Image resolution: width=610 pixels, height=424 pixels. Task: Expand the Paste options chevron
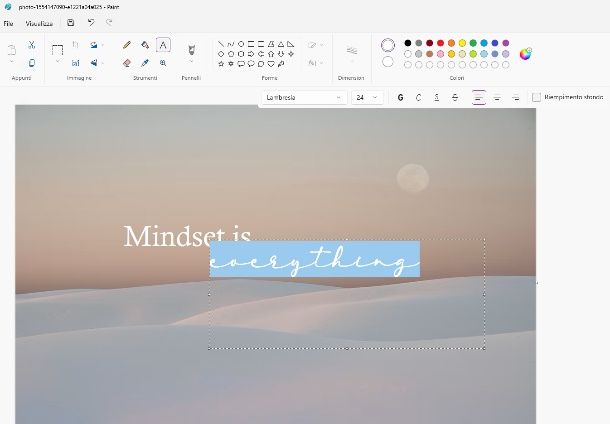coord(12,62)
